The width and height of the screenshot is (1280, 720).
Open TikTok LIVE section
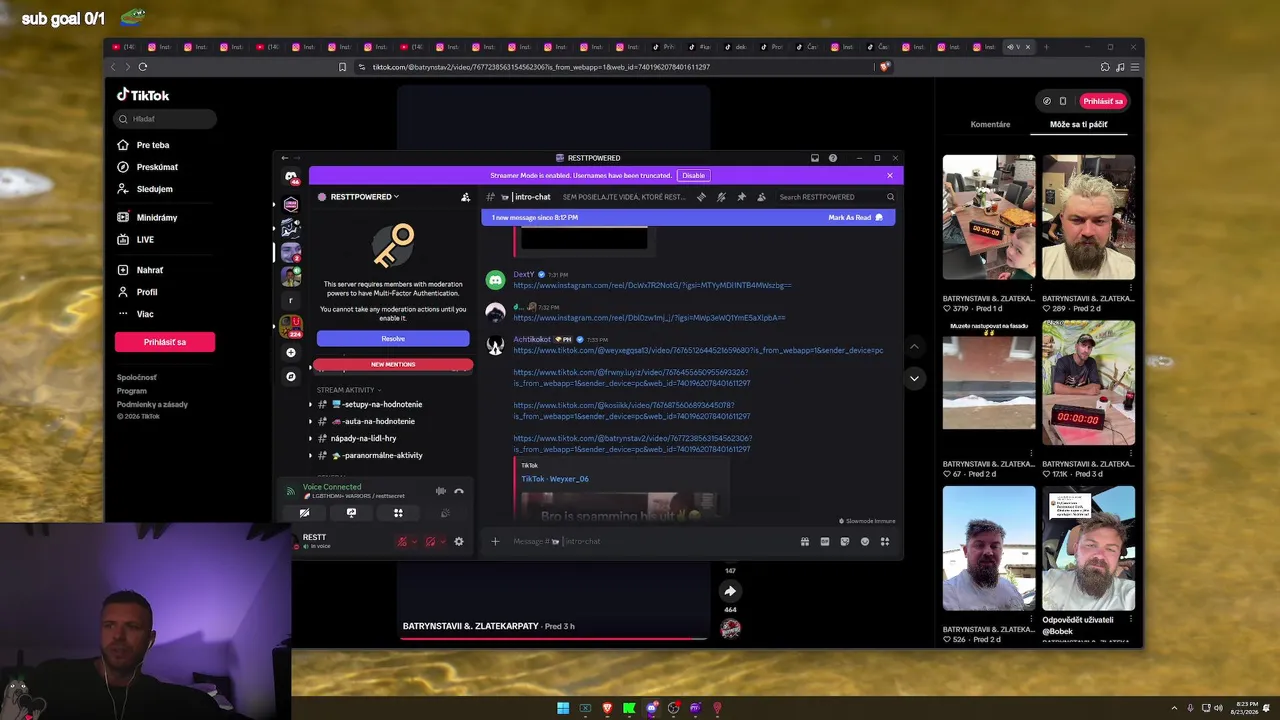(145, 240)
